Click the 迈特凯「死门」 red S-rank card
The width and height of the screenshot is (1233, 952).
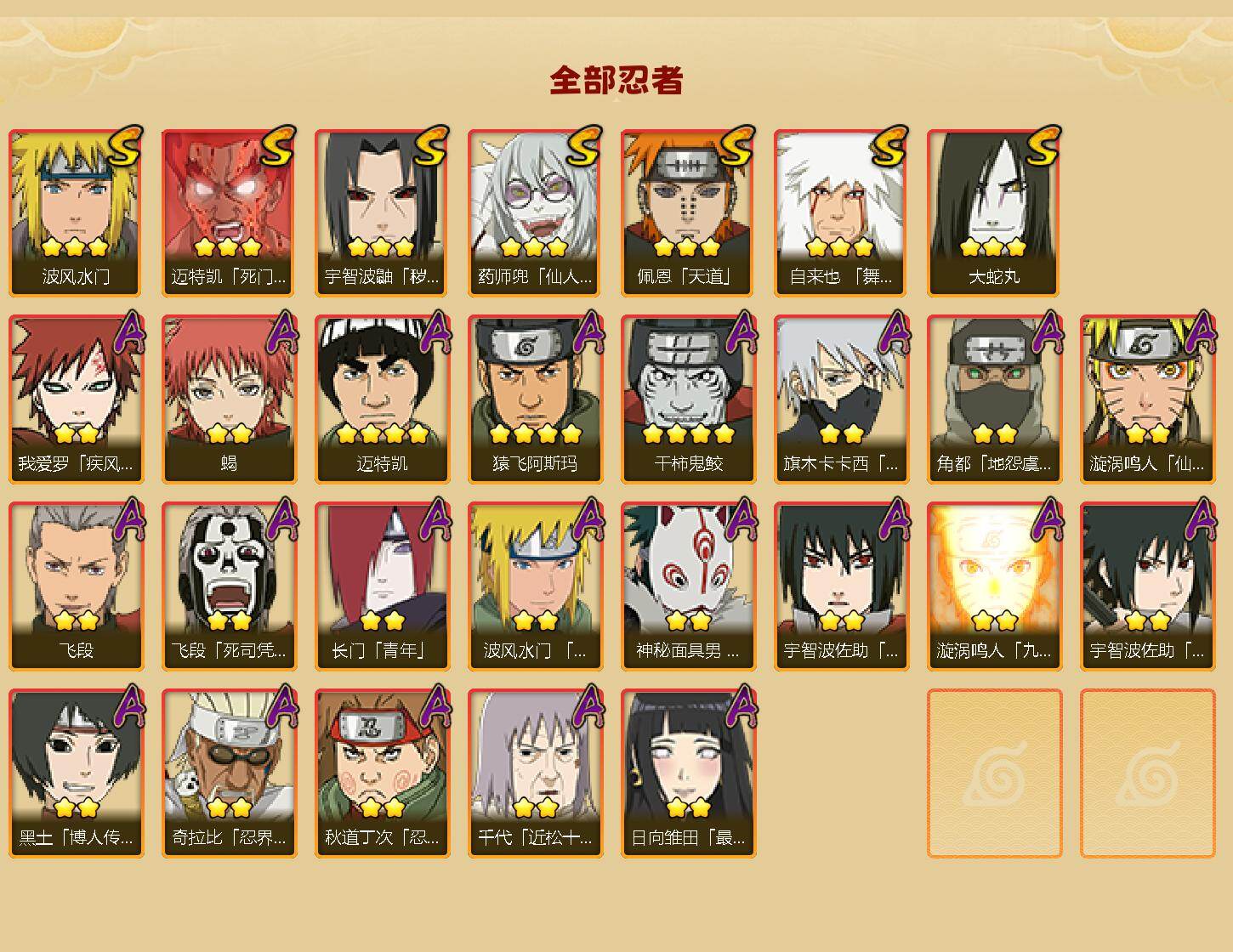pos(229,212)
